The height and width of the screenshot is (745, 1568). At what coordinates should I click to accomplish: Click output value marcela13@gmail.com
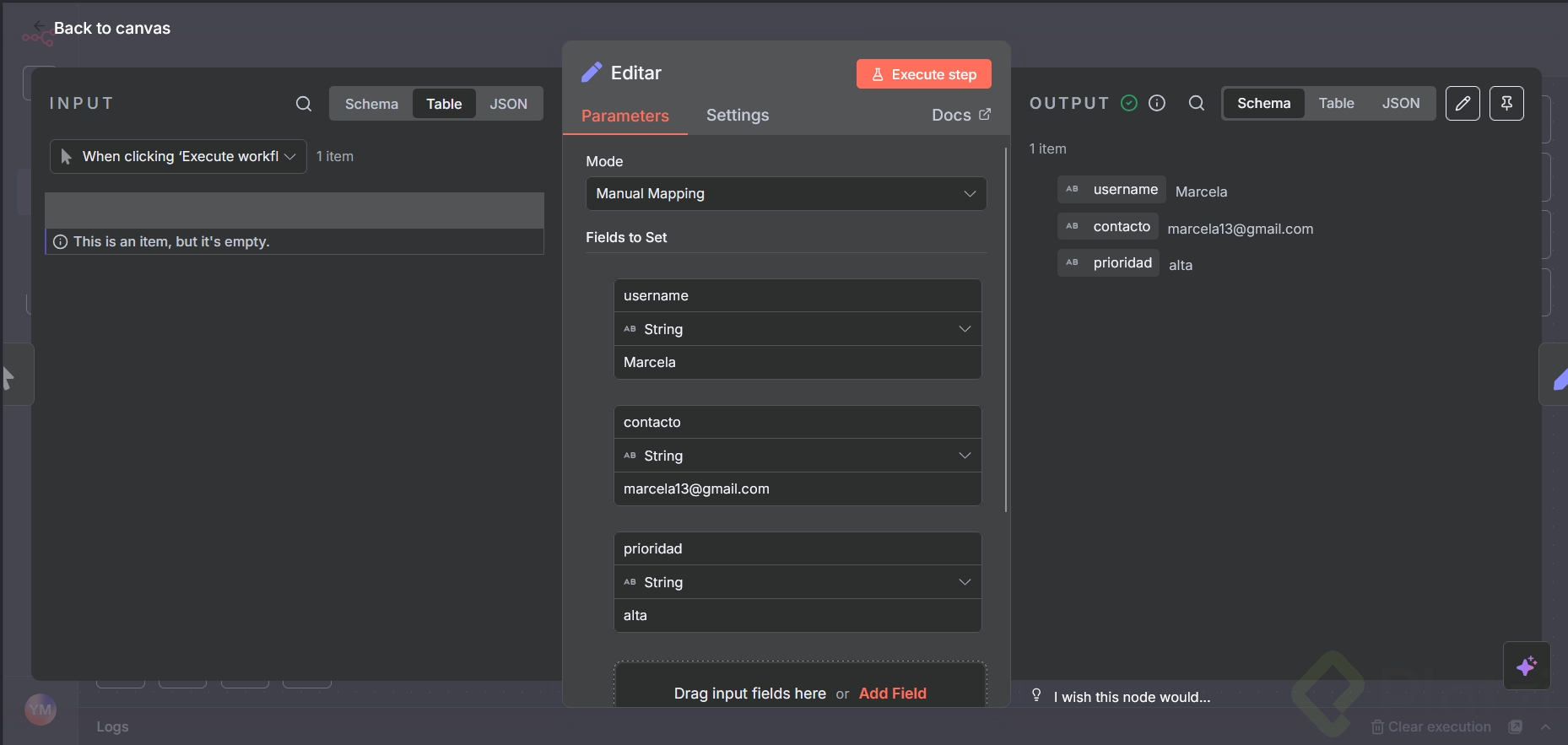tap(1240, 229)
